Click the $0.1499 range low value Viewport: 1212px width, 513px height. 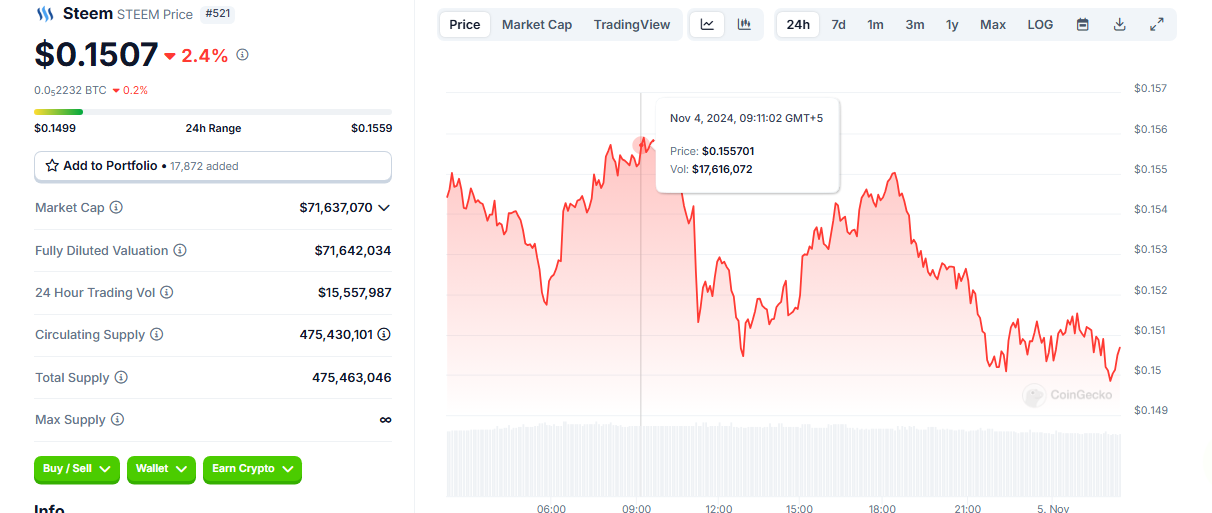coord(55,128)
